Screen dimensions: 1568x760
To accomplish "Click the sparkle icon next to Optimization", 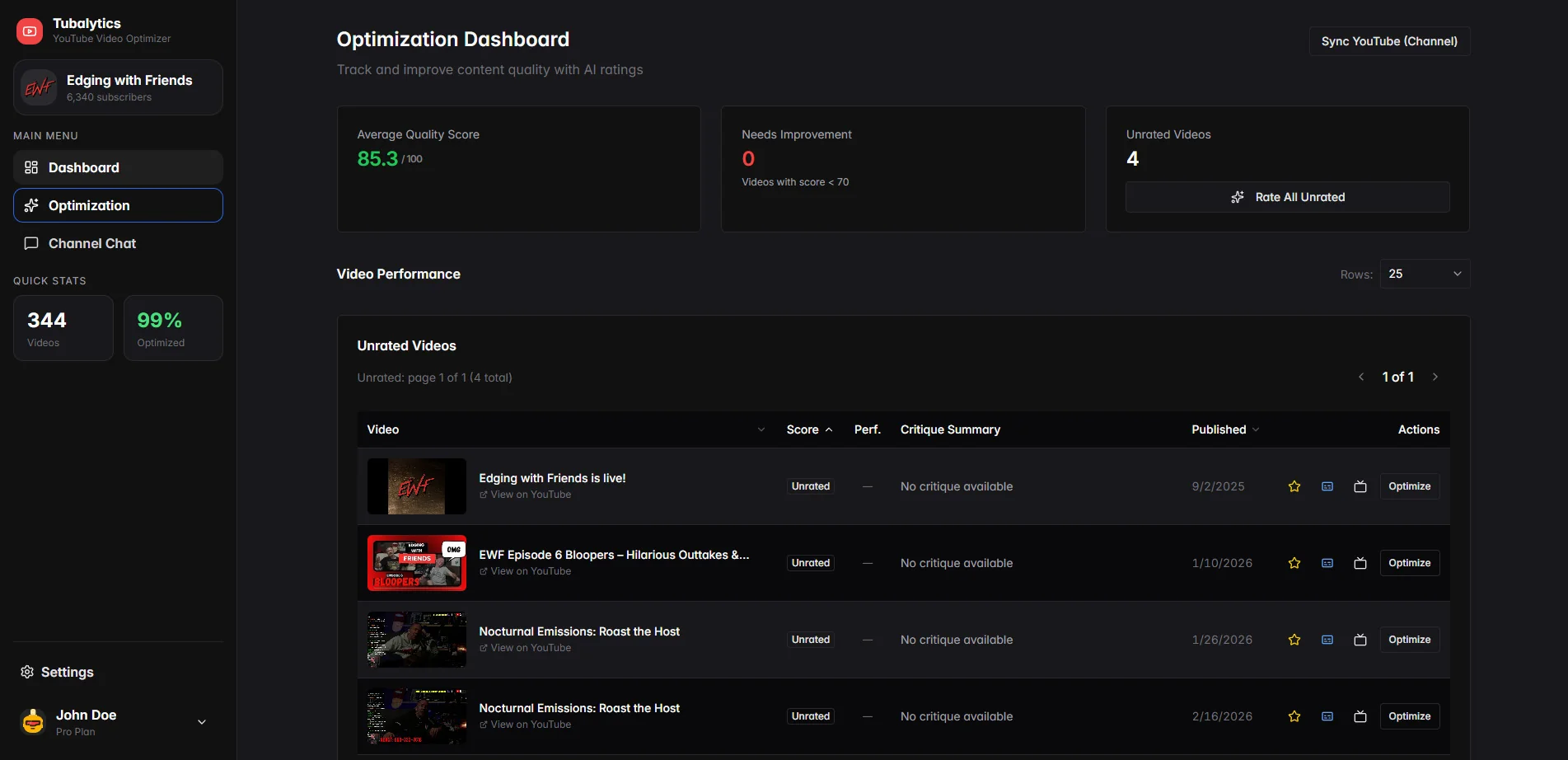I will 31,205.
